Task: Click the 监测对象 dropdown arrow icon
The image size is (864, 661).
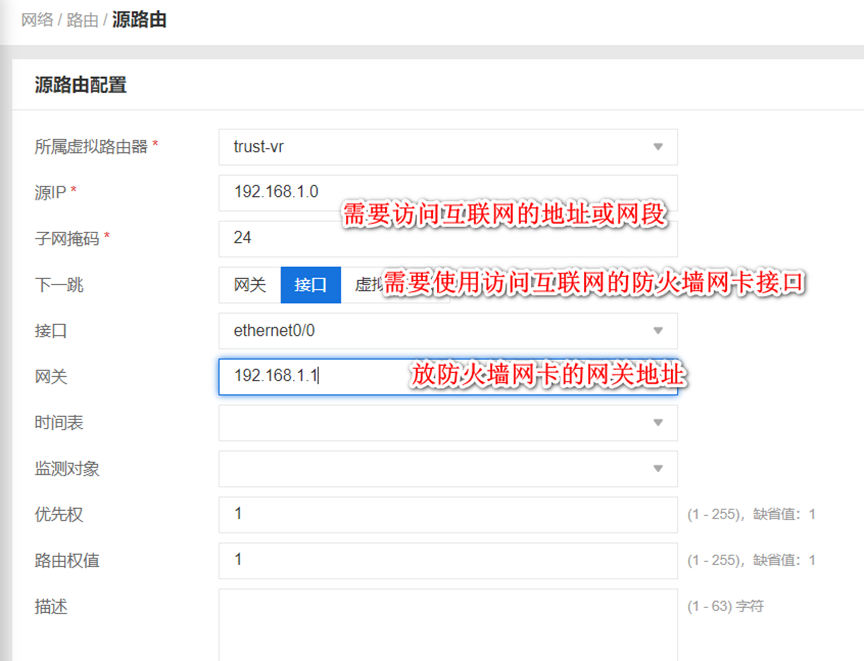Action: [658, 469]
